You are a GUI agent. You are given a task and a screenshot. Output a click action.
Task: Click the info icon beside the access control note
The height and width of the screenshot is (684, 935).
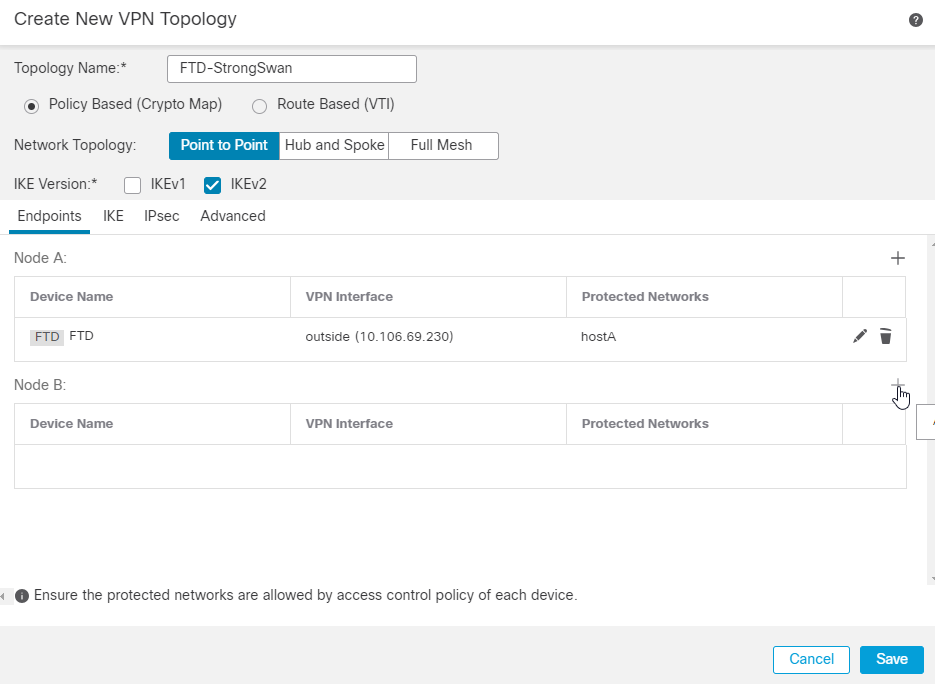pos(21,596)
